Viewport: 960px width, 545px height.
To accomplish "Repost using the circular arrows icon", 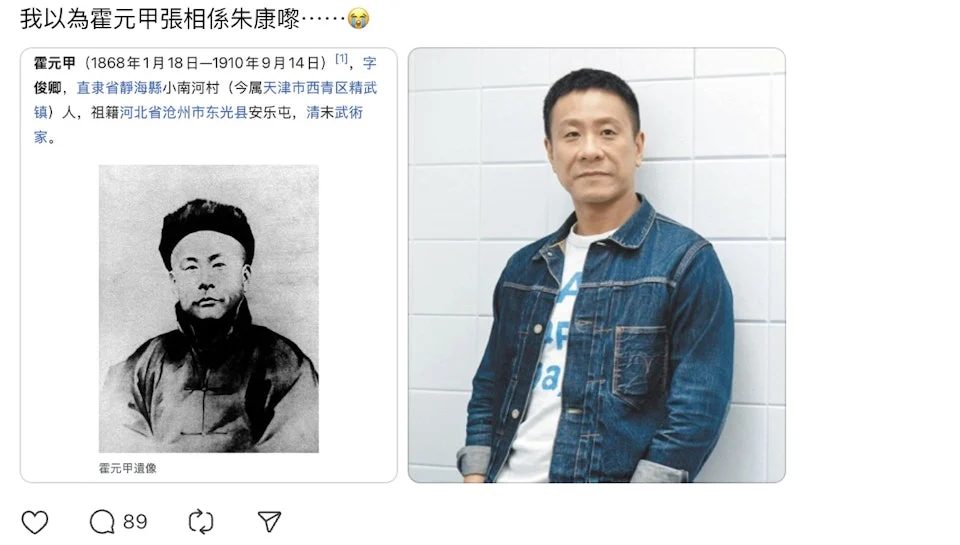I will coord(201,522).
